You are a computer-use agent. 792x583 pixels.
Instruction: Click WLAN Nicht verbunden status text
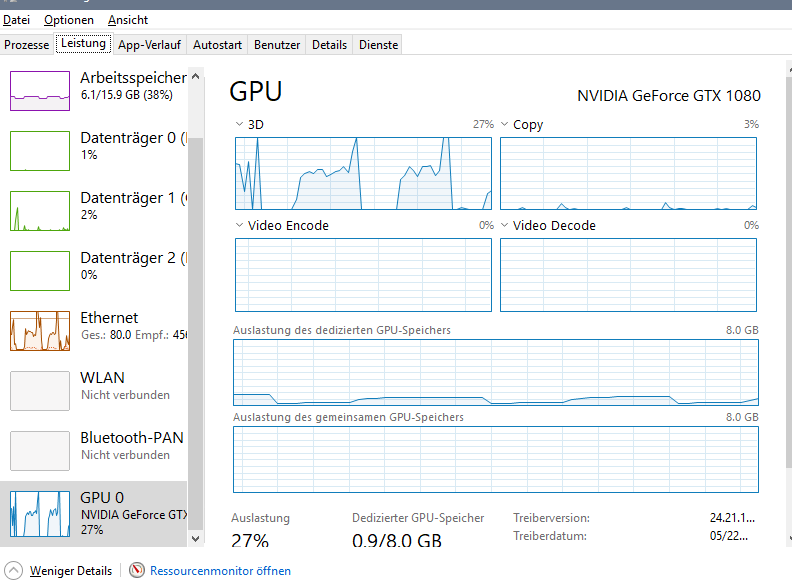point(125,395)
